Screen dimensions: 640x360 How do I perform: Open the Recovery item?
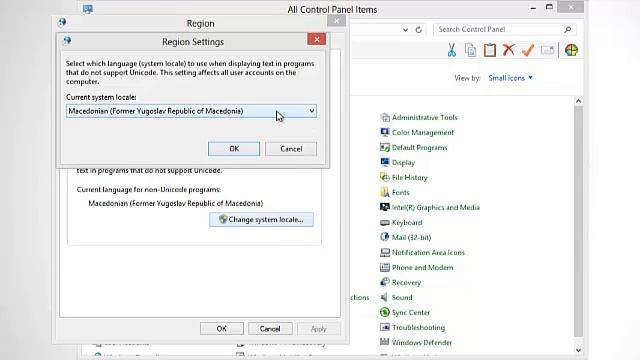coord(400,282)
